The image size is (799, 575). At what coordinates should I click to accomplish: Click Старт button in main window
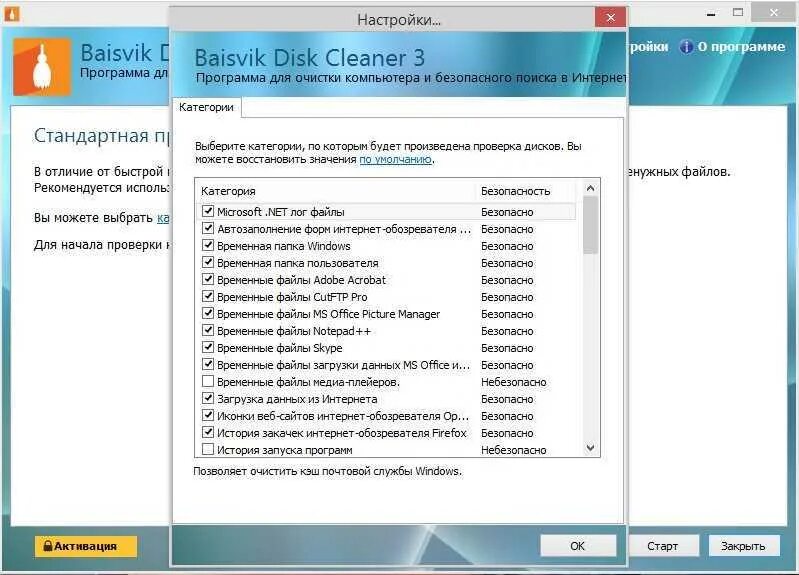662,546
